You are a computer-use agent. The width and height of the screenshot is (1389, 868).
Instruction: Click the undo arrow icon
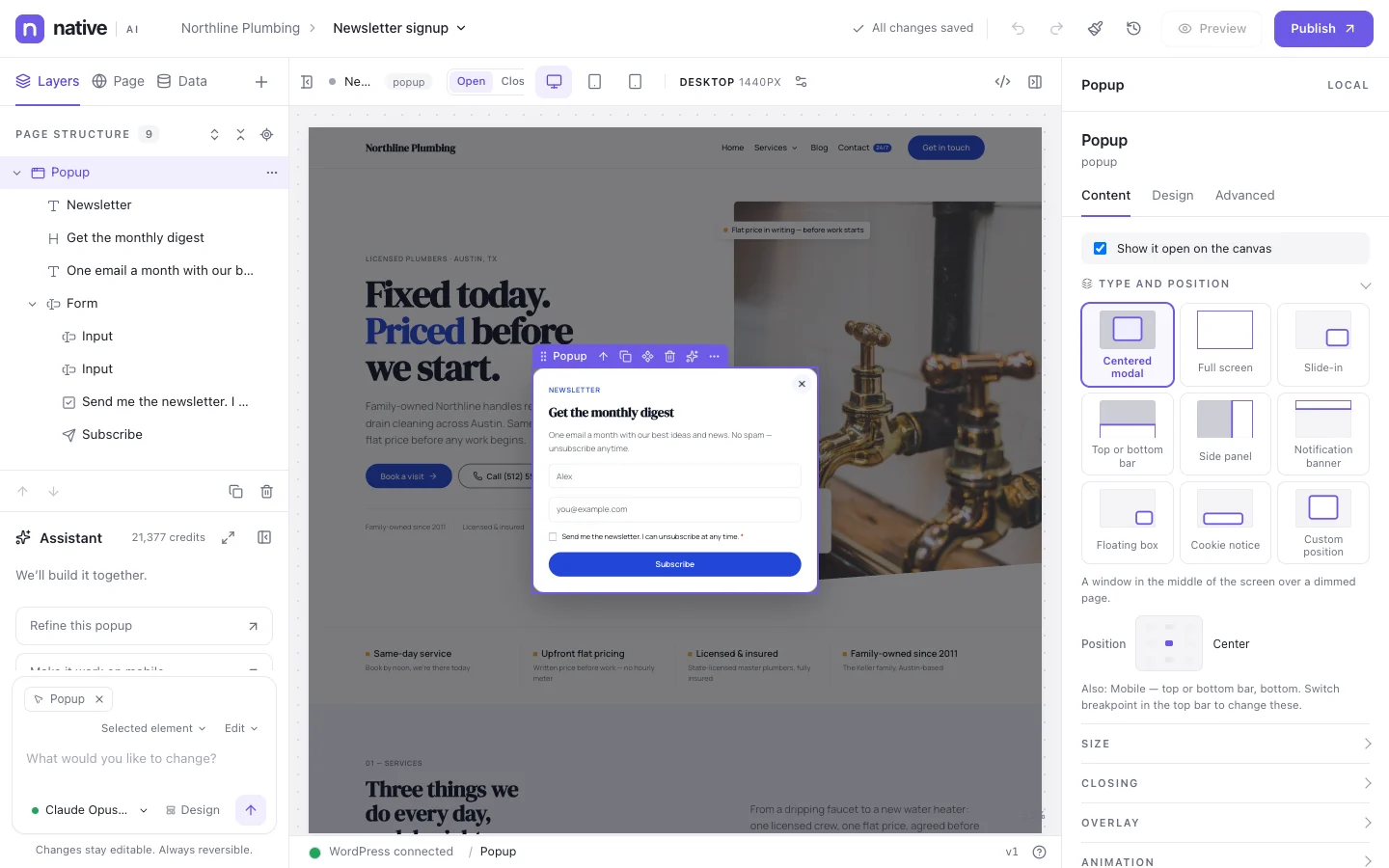[x=1018, y=29]
